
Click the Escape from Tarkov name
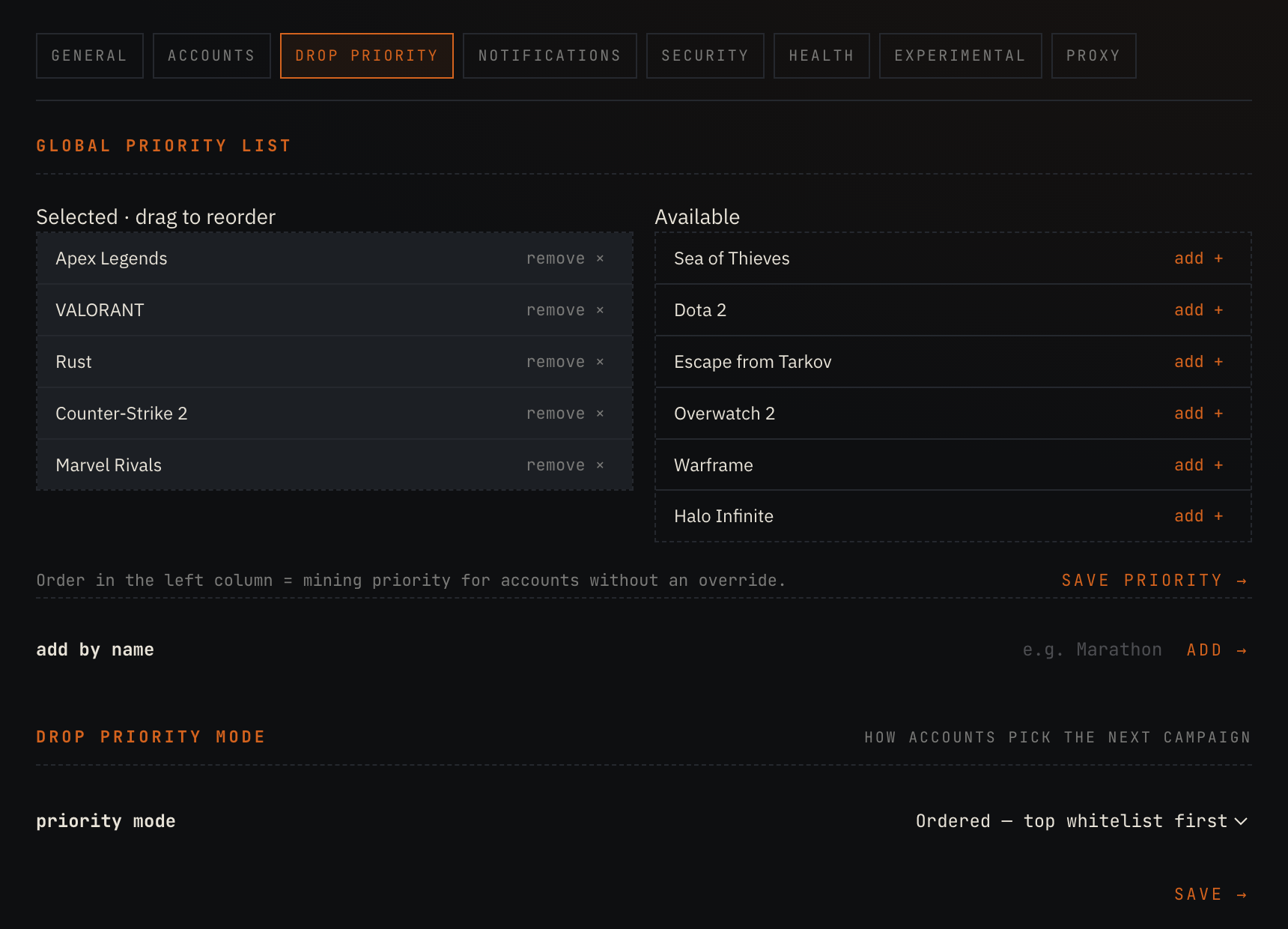tap(753, 362)
